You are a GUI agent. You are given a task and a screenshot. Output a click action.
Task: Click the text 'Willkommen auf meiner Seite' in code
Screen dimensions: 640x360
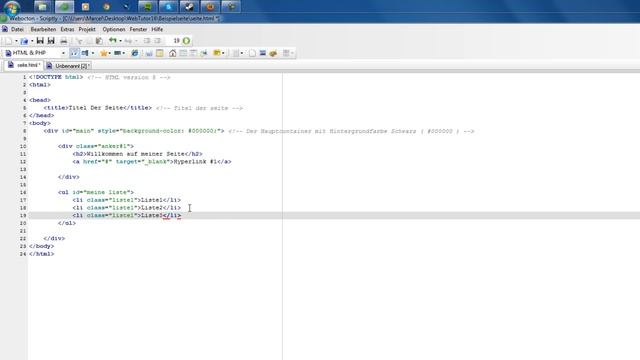[135, 154]
